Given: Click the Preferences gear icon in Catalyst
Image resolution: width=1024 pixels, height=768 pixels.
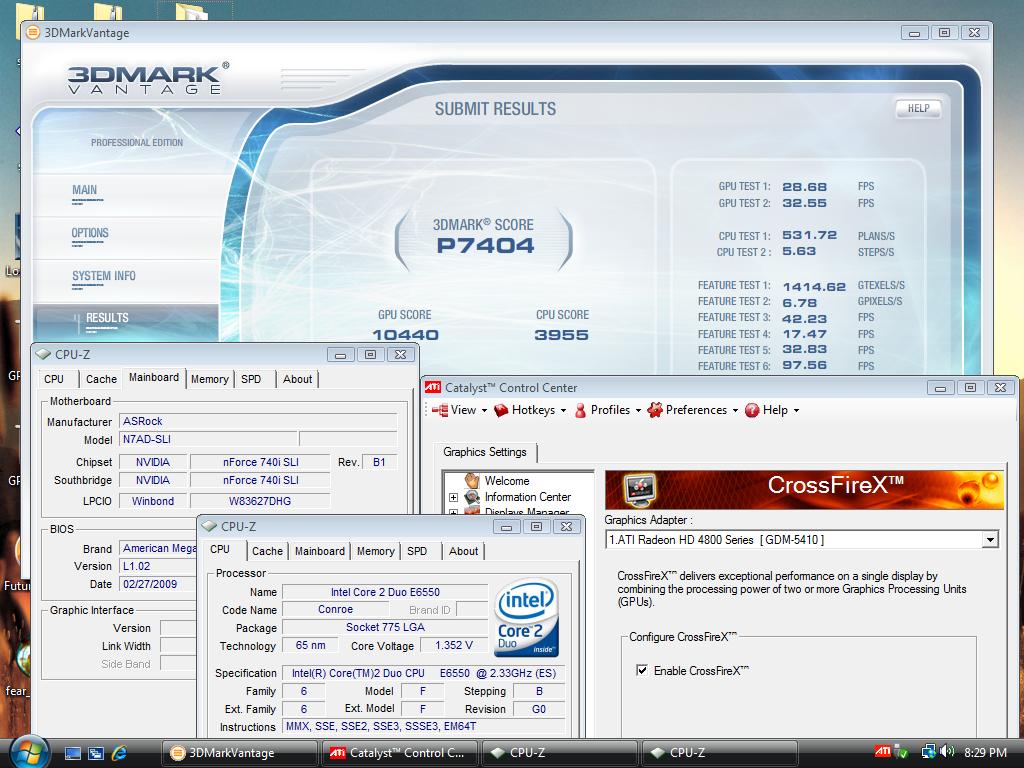Looking at the screenshot, I should (x=654, y=410).
